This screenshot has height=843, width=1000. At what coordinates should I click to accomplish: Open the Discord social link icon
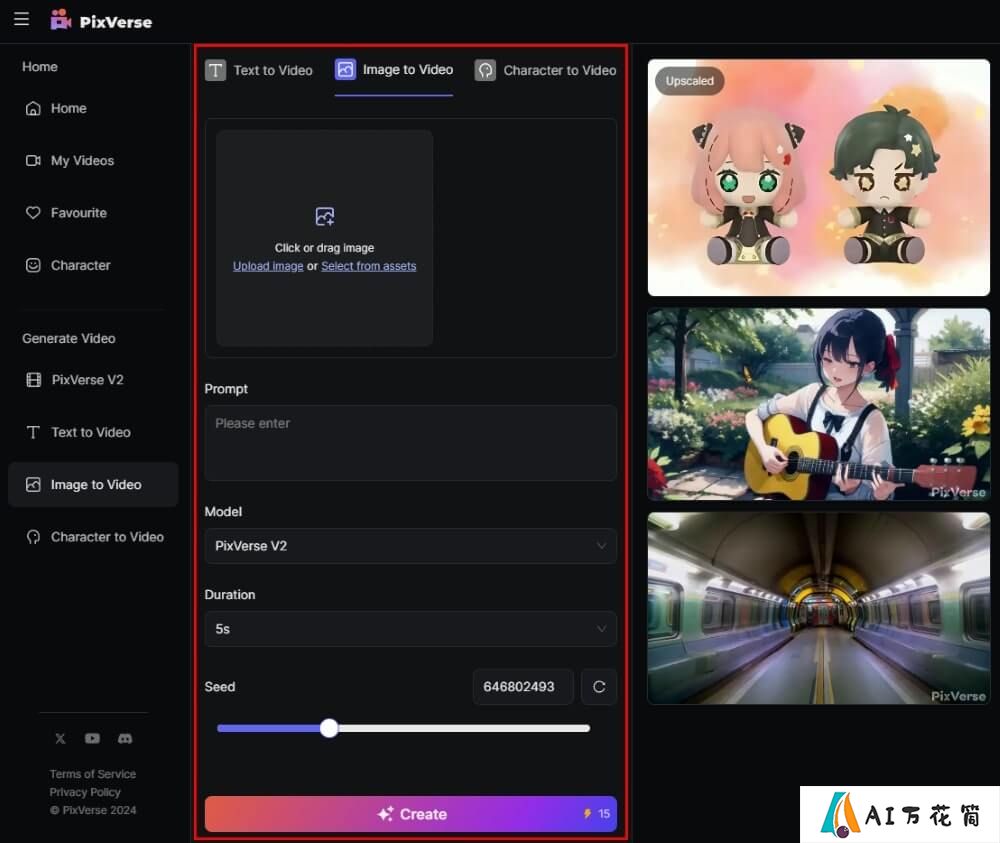pos(125,738)
